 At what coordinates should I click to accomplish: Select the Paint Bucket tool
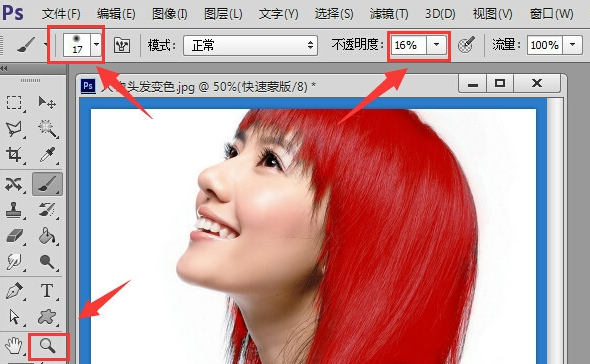47,236
